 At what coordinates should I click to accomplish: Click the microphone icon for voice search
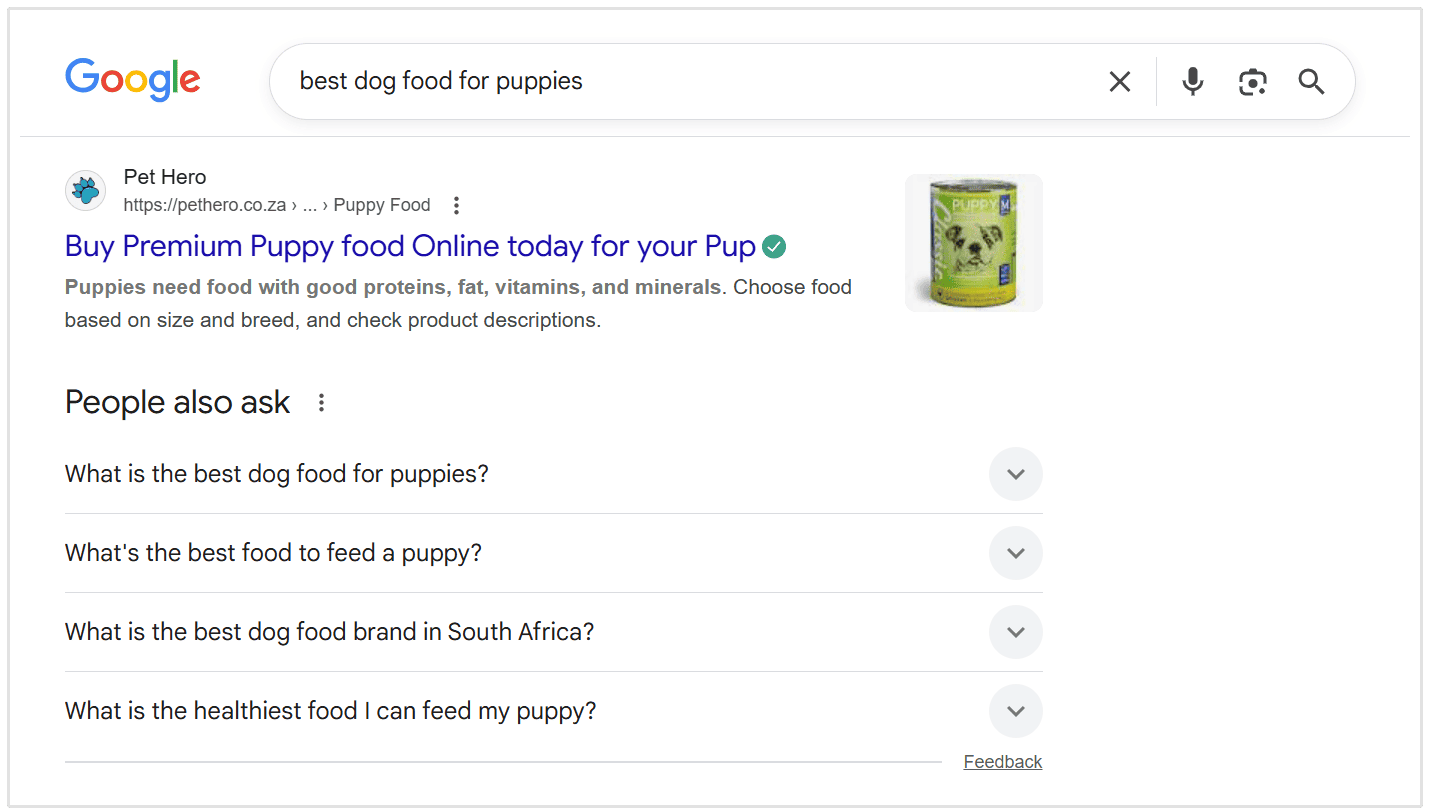pyautogui.click(x=1192, y=81)
